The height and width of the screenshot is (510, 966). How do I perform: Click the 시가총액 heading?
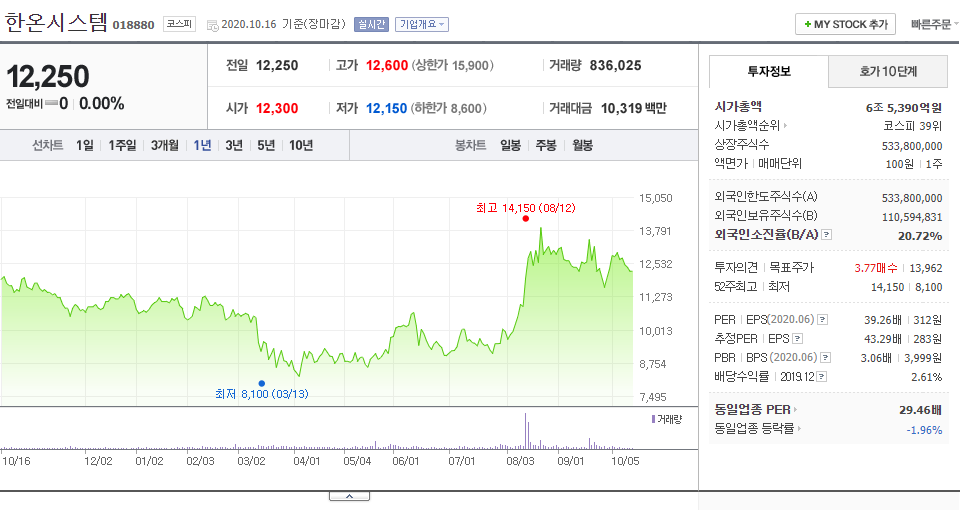pyautogui.click(x=738, y=107)
